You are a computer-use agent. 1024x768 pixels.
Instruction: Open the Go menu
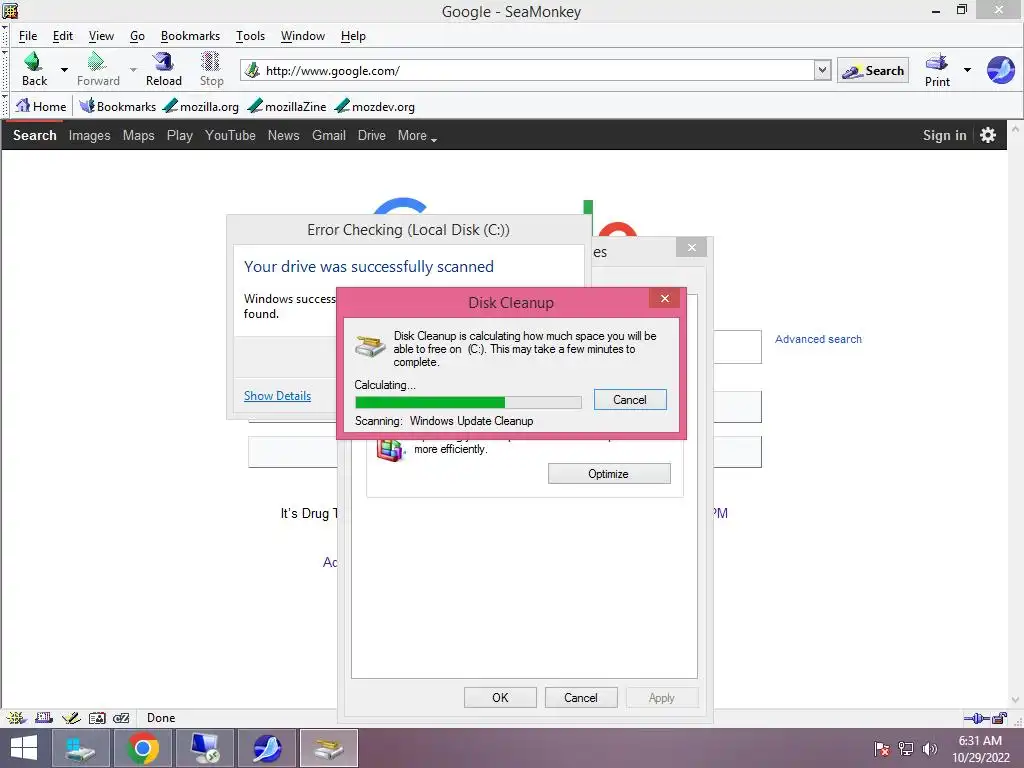tap(137, 36)
